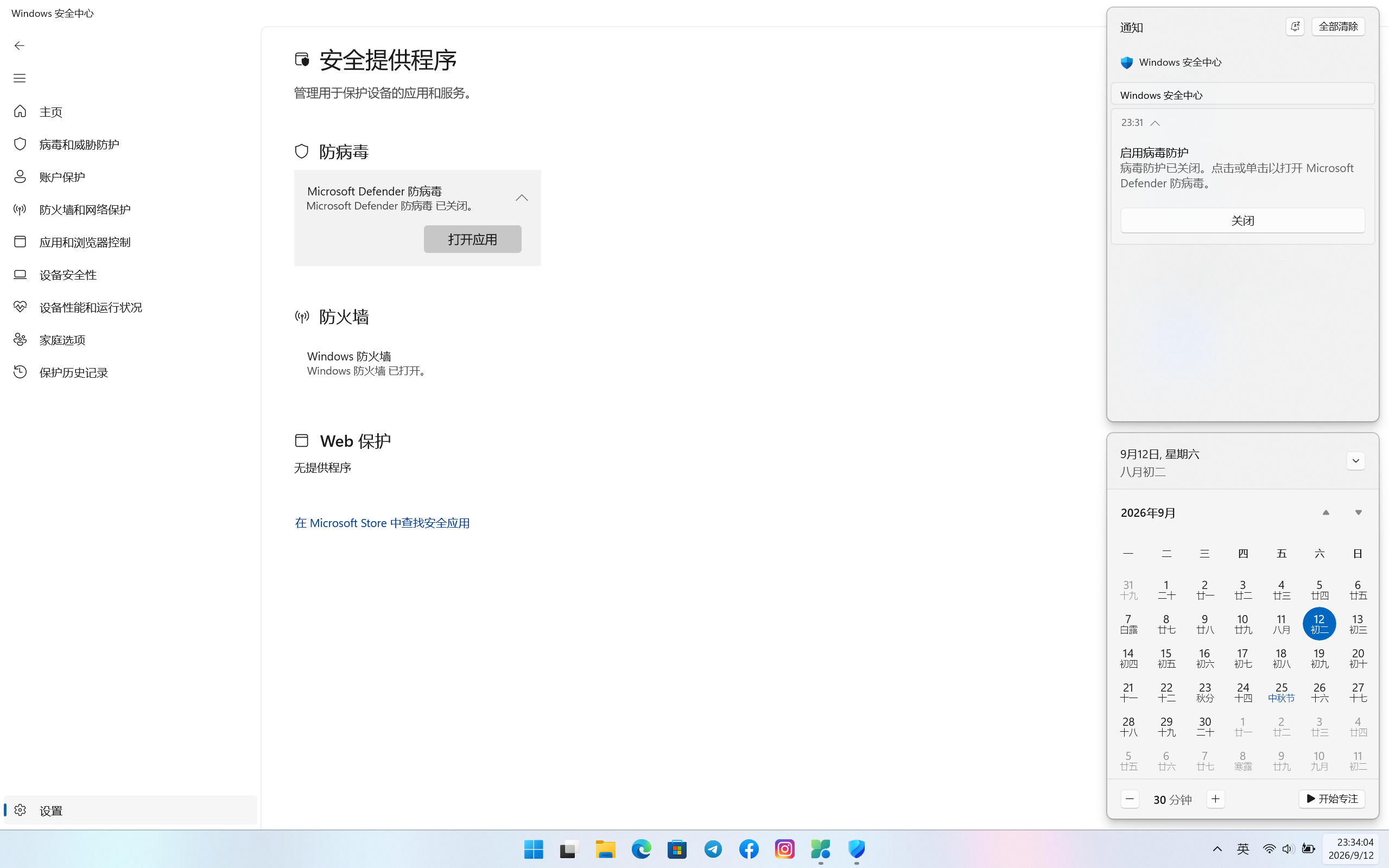The height and width of the screenshot is (868, 1389).
Task: Click 2026年9月 month title
Action: pyautogui.click(x=1148, y=513)
